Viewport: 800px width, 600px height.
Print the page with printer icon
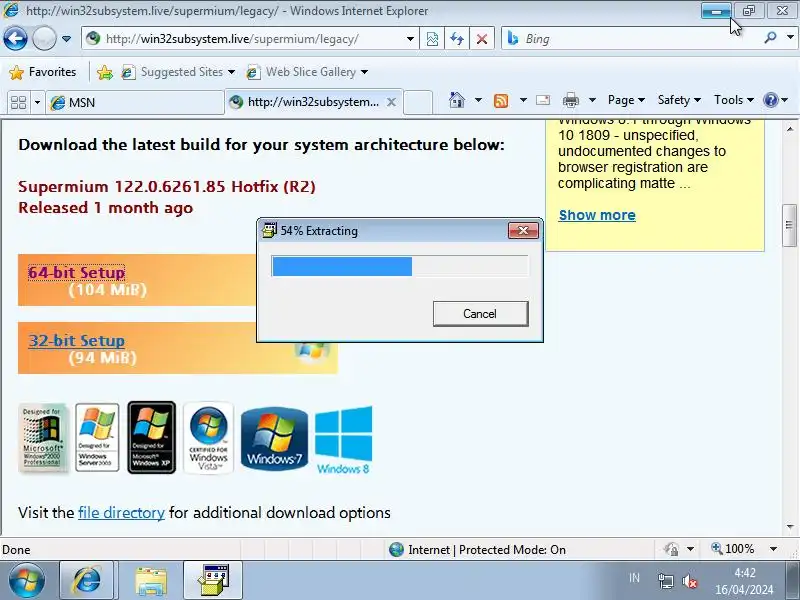click(570, 100)
